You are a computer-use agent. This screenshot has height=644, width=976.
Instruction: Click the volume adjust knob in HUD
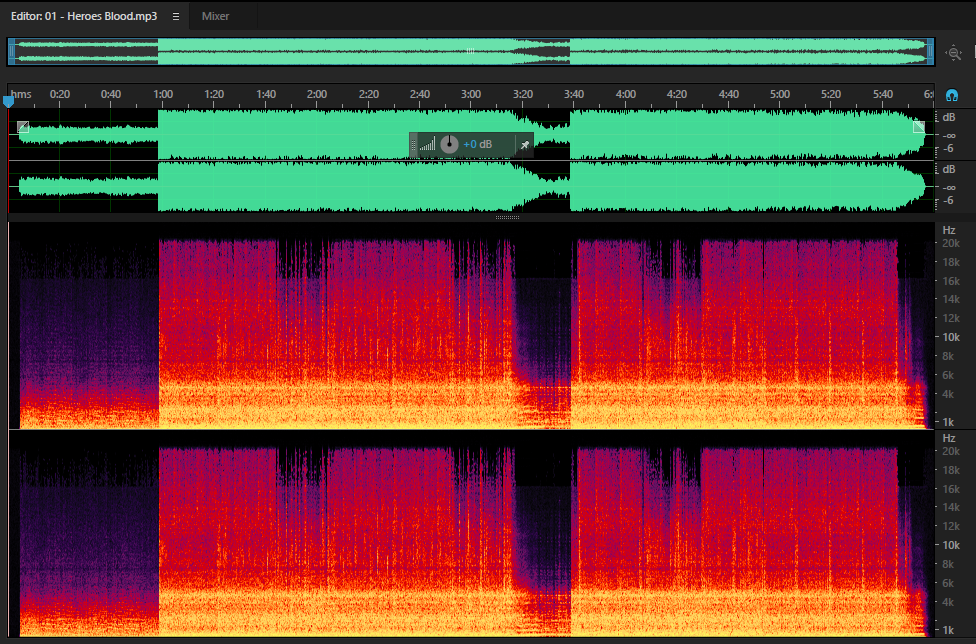pyautogui.click(x=449, y=144)
